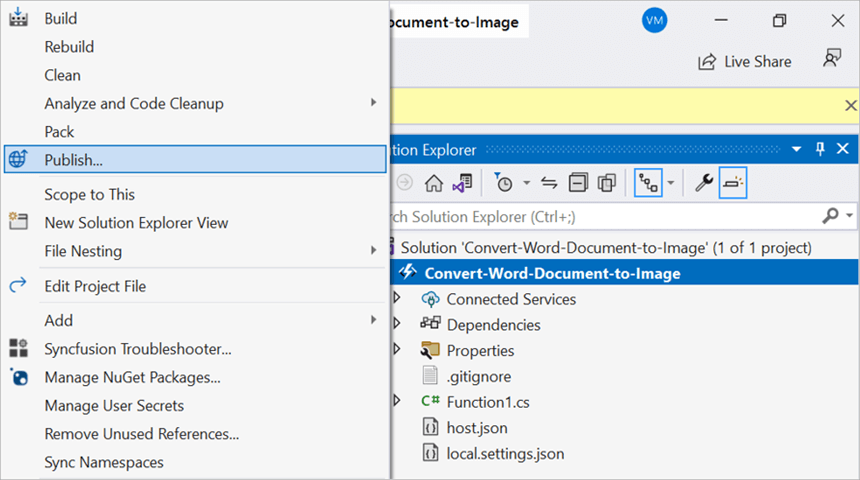Screen dimensions: 860x480
Task: Open Manage NuGet Packages...
Action: pyautogui.click(x=132, y=377)
